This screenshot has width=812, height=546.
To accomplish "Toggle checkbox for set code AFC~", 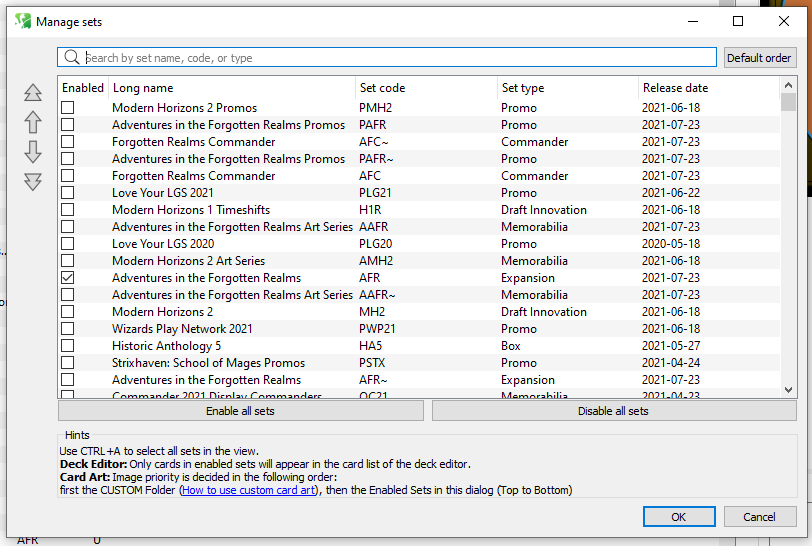I will tap(67, 141).
